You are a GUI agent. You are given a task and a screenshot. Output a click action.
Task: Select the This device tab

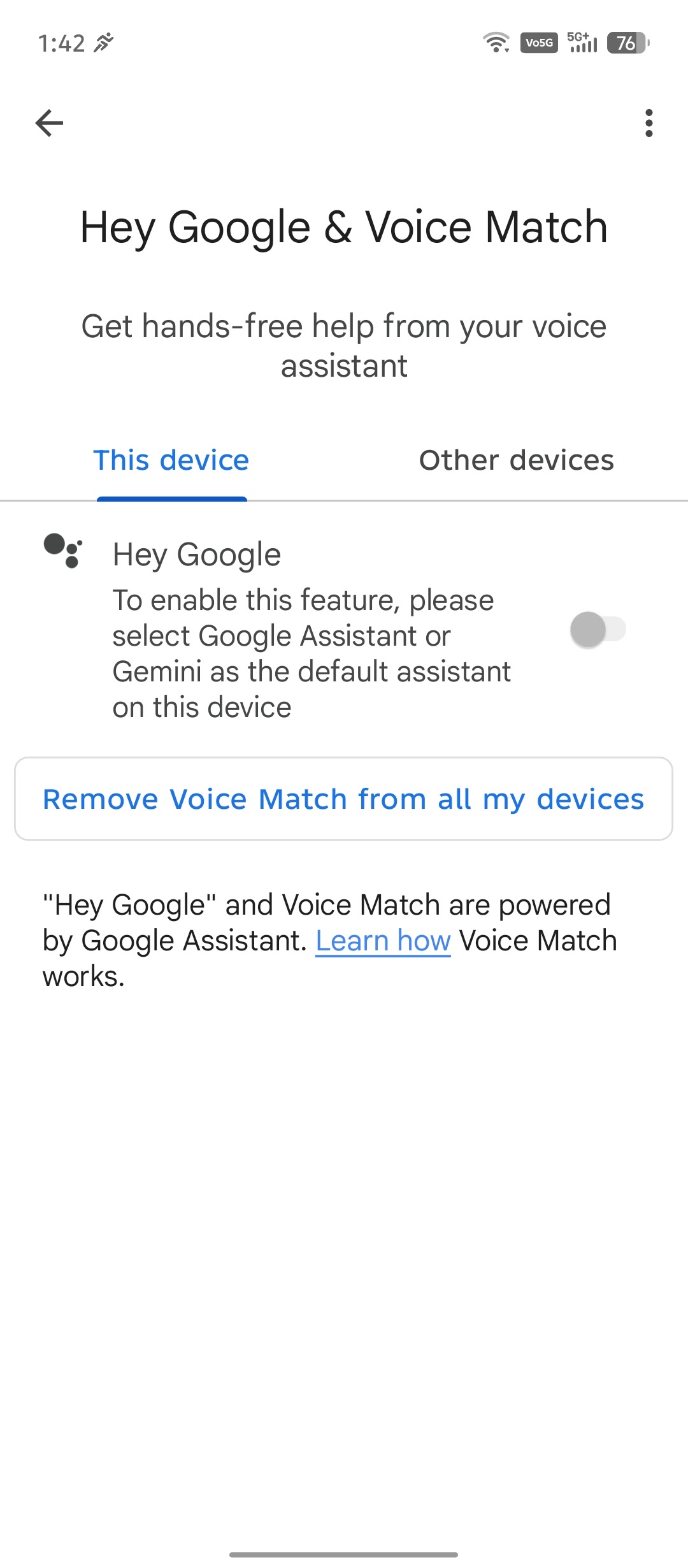point(171,460)
